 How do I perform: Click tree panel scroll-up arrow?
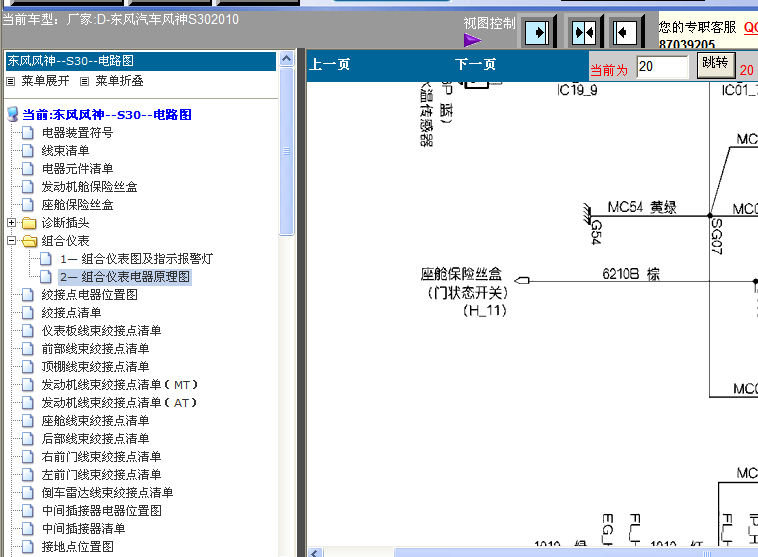286,59
